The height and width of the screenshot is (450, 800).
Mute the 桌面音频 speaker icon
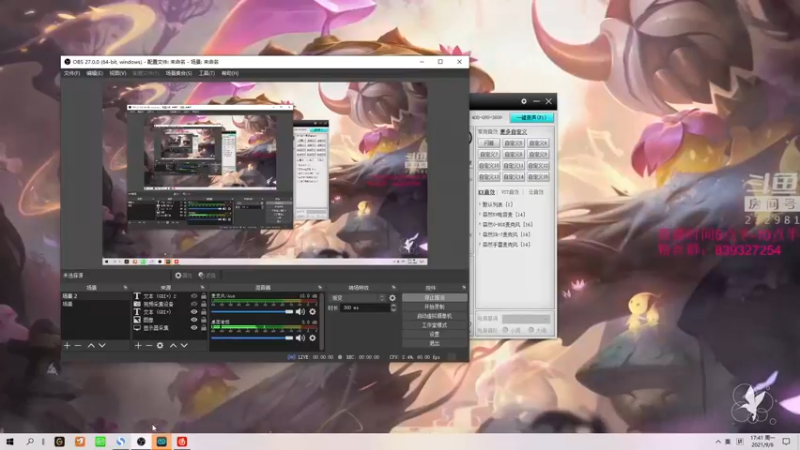(300, 338)
